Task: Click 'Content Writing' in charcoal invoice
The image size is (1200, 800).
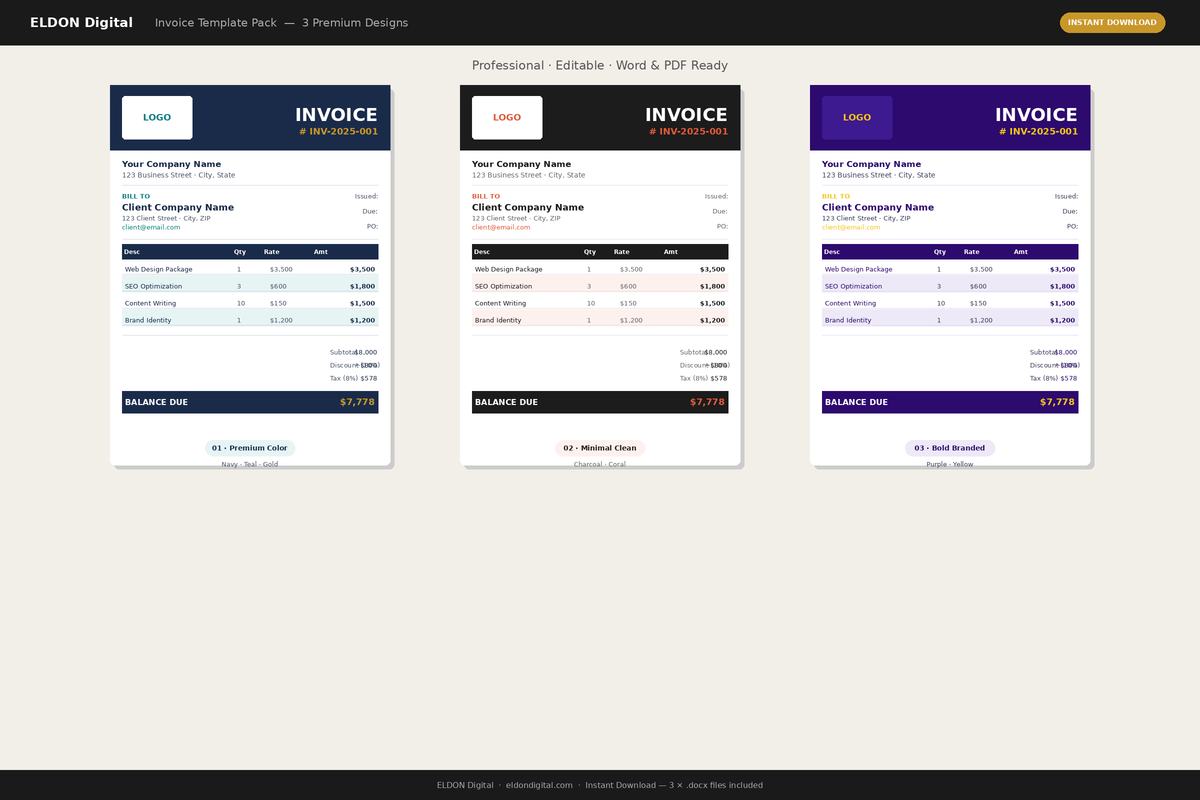Action: (500, 303)
